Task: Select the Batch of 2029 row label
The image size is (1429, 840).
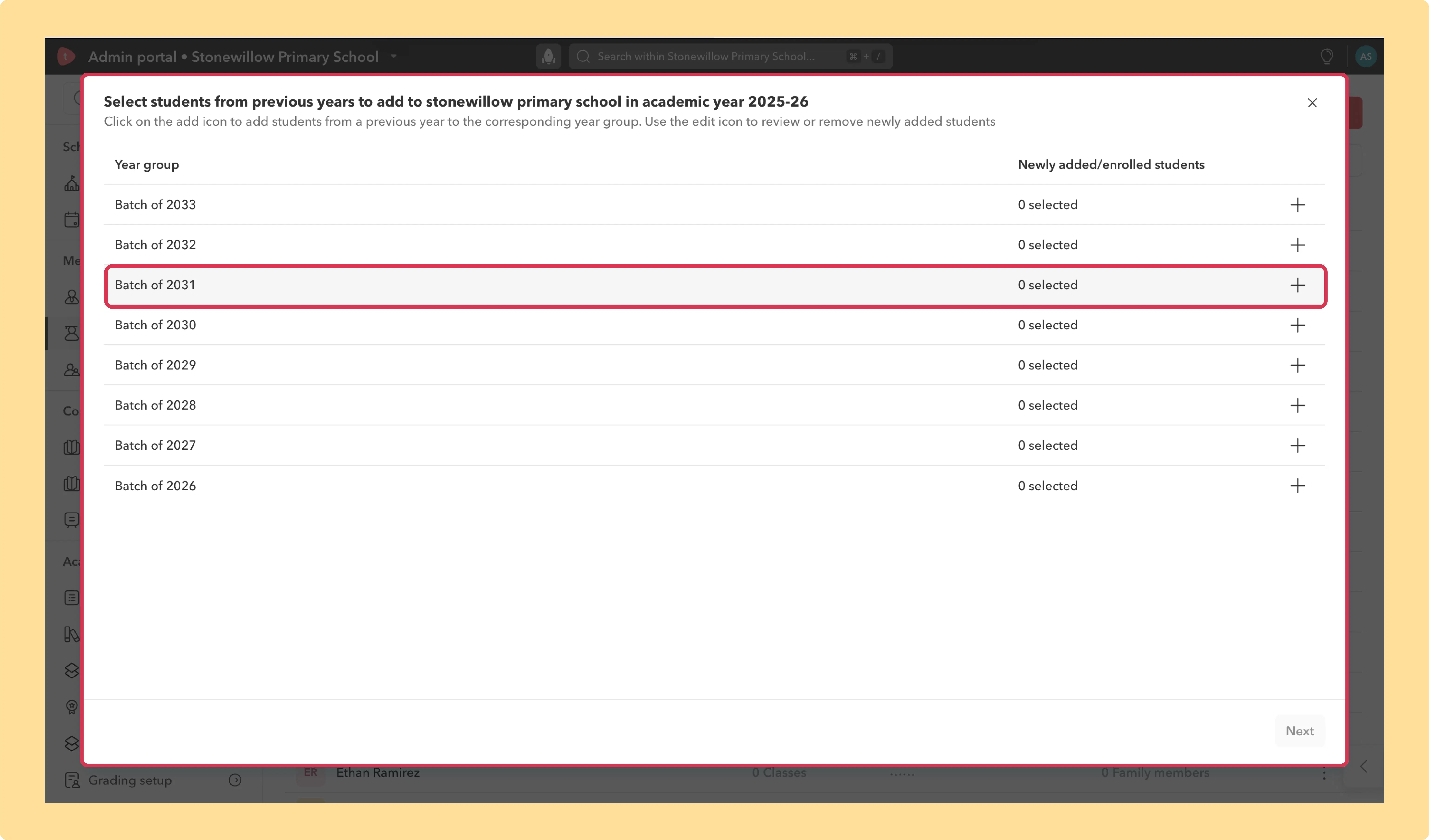Action: (x=155, y=365)
